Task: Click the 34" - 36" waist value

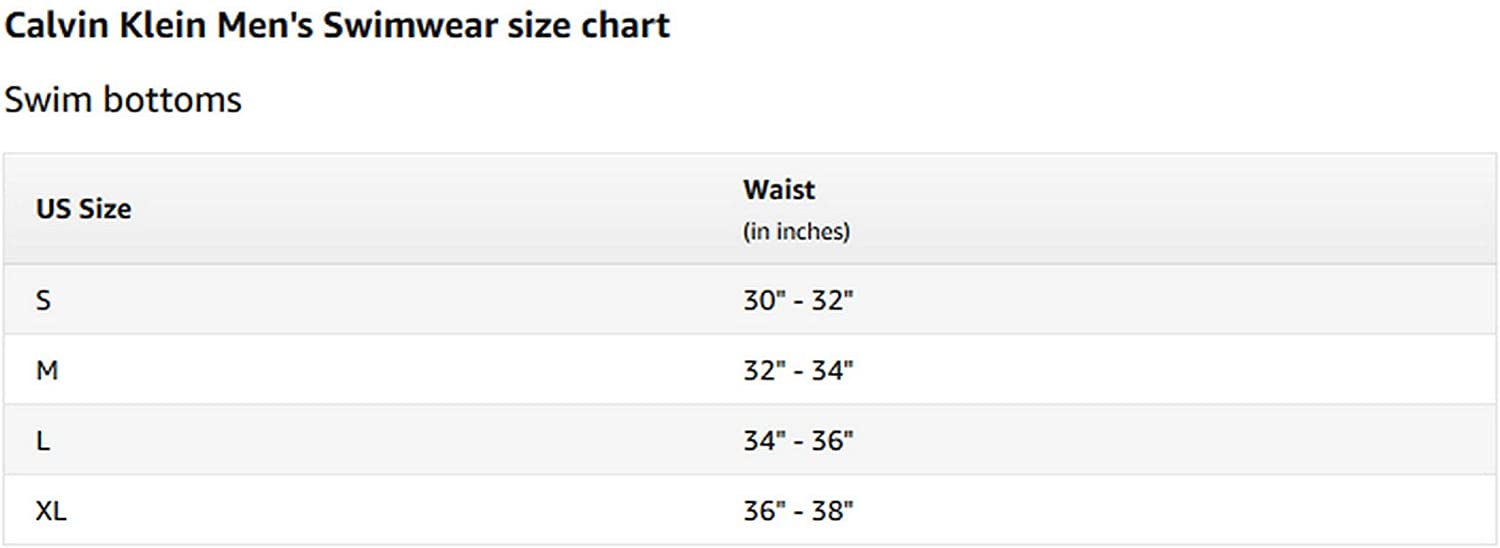Action: click(798, 440)
